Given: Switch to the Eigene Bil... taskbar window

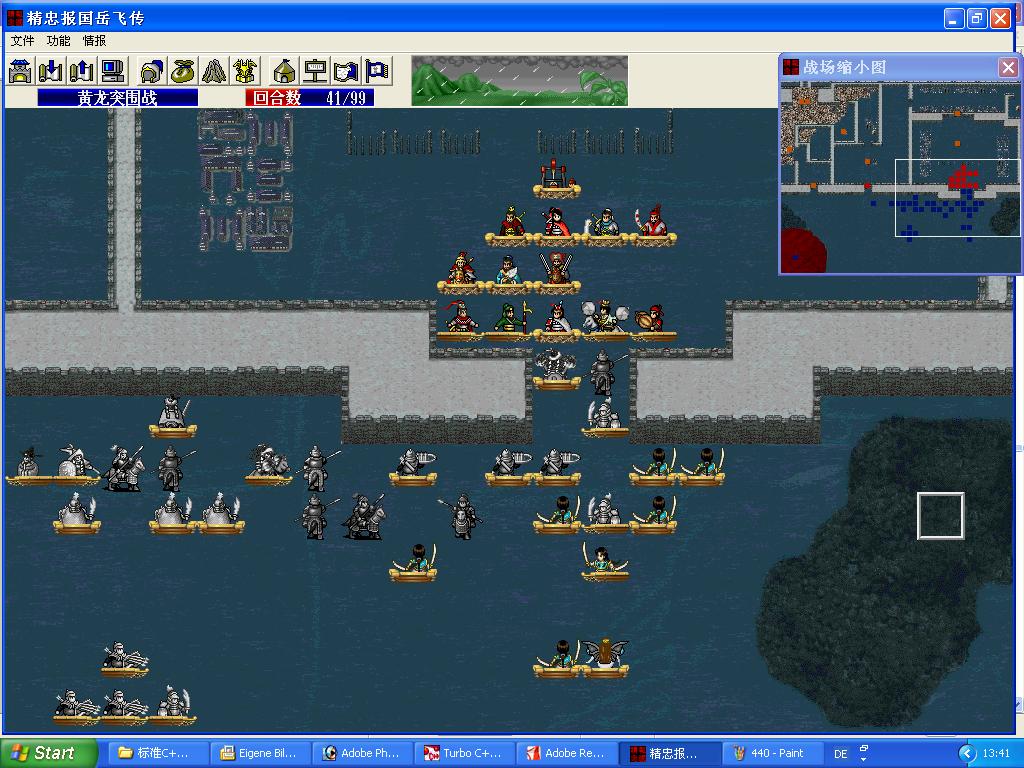Looking at the screenshot, I should (259, 753).
